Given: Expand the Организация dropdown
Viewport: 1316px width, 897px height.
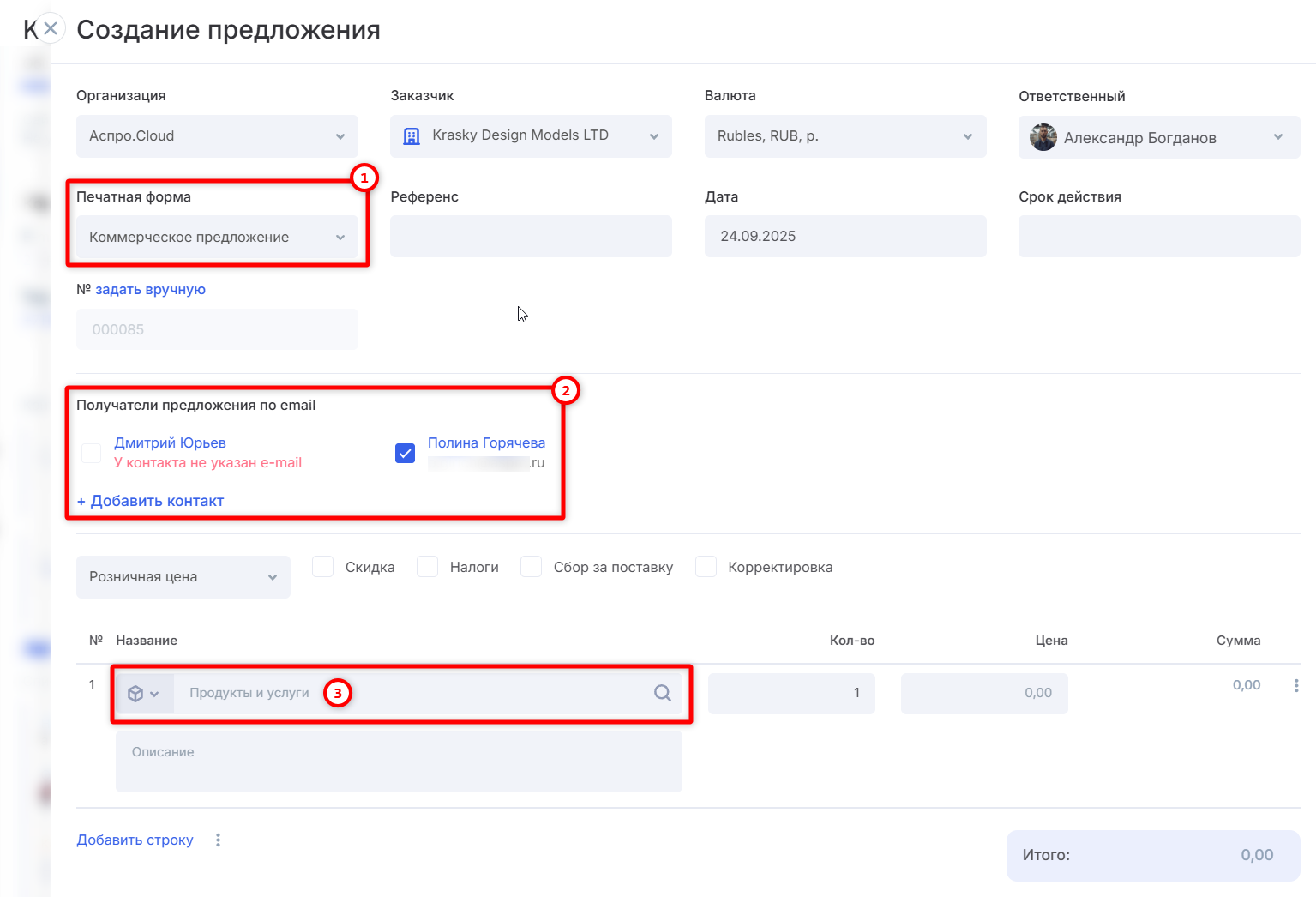Looking at the screenshot, I should [217, 136].
